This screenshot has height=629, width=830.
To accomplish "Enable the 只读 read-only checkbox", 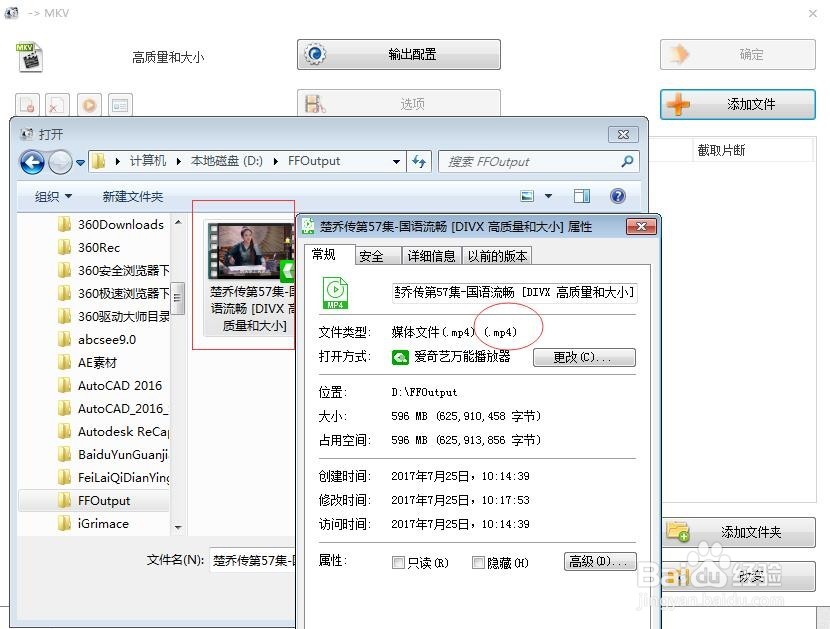I will (x=398, y=562).
